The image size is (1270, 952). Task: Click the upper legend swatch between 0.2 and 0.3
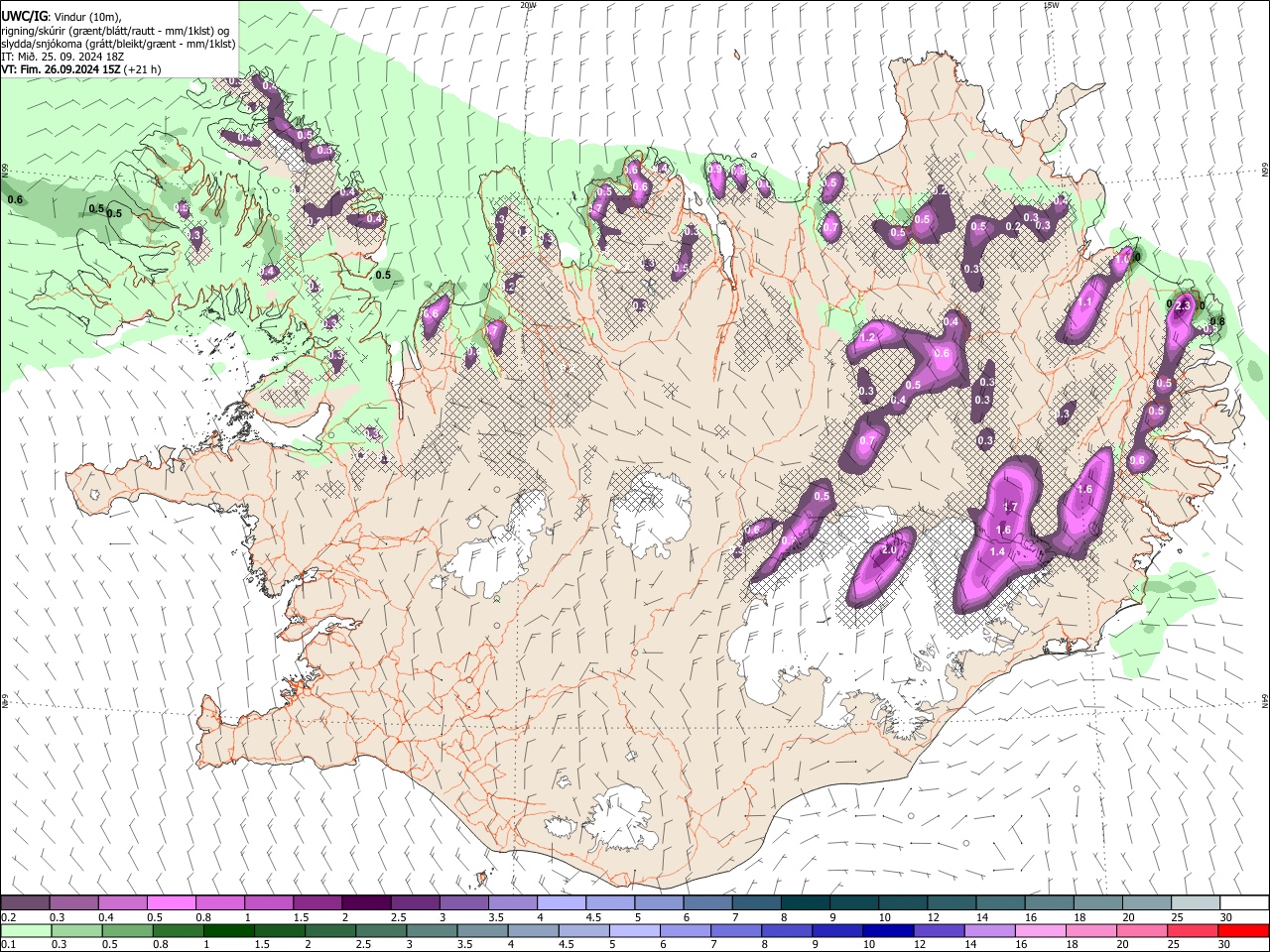(25, 903)
